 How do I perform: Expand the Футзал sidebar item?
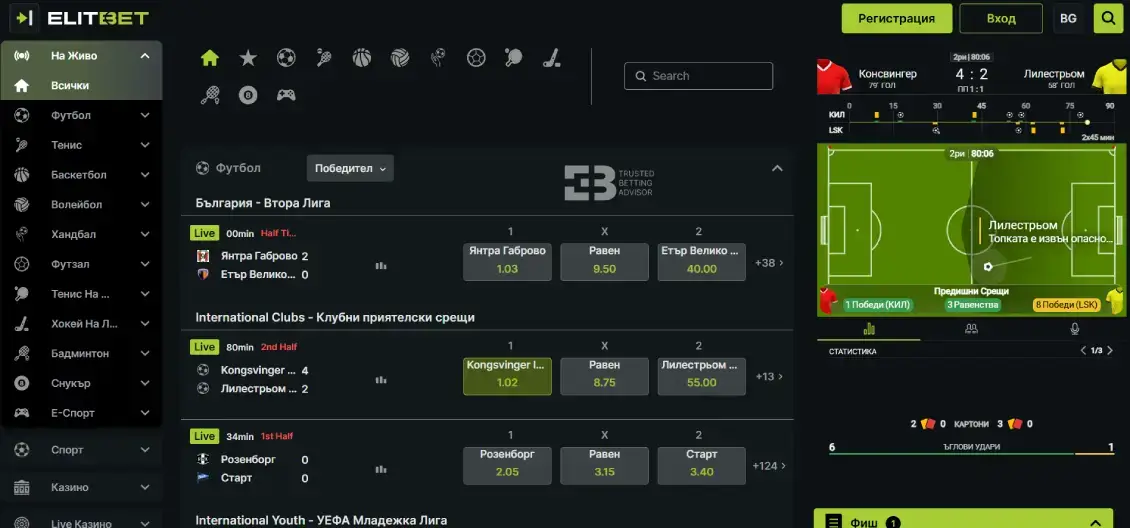[x=145, y=264]
